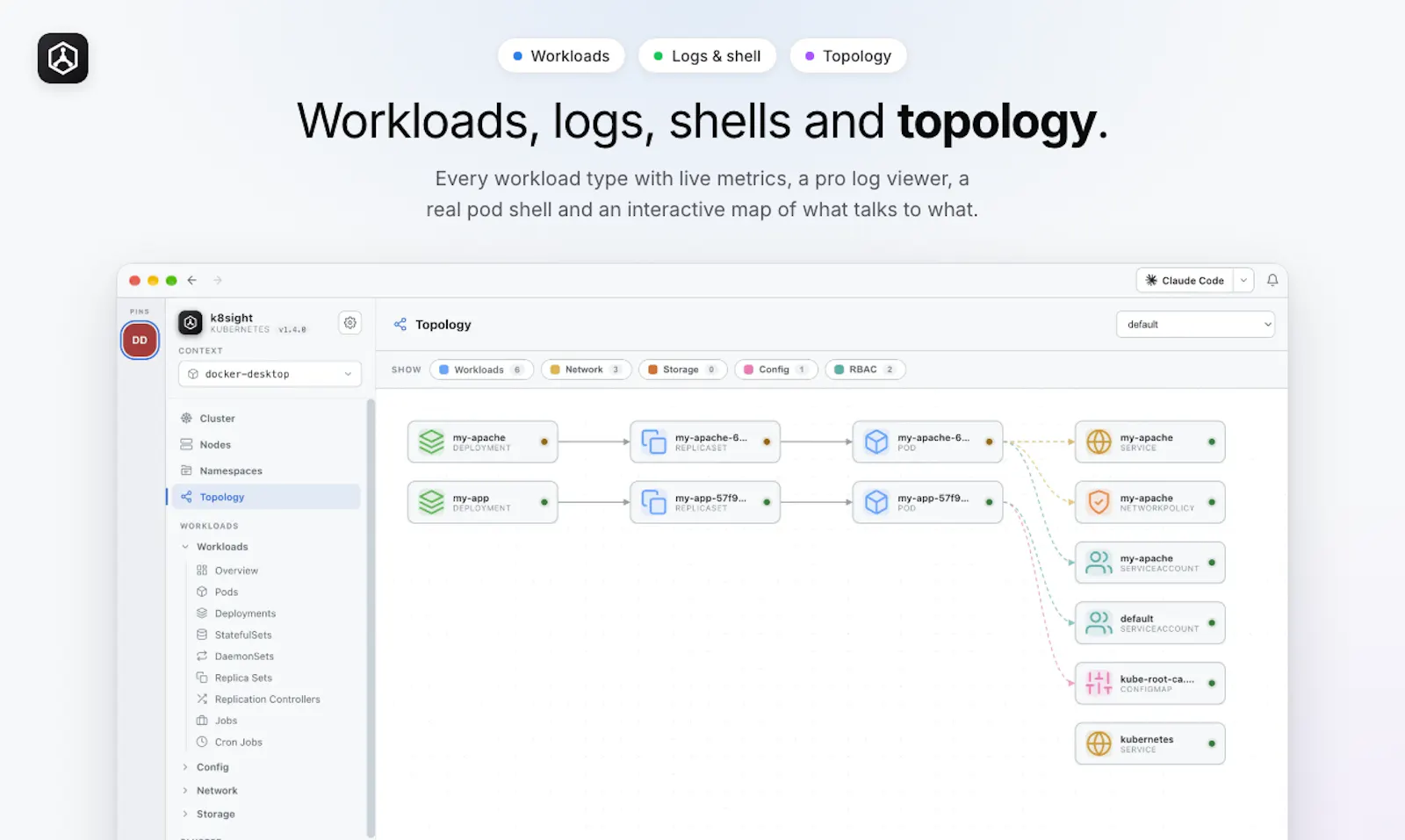Click the my-apache-6 replicaset node icon
This screenshot has height=840, width=1405.
[653, 442]
